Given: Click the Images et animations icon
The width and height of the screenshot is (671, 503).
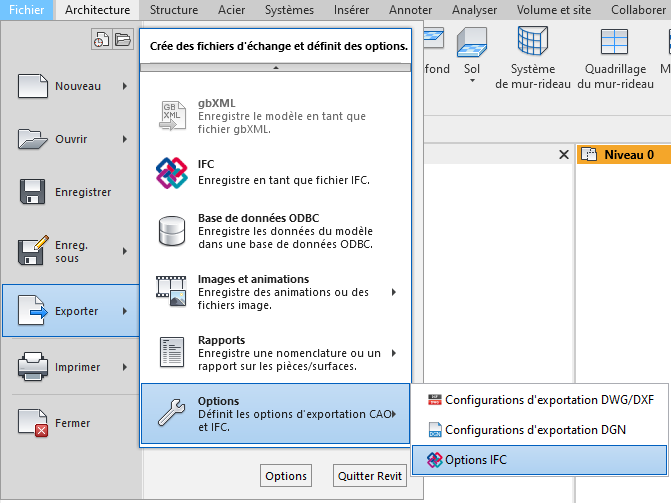Looking at the screenshot, I should coord(172,292).
